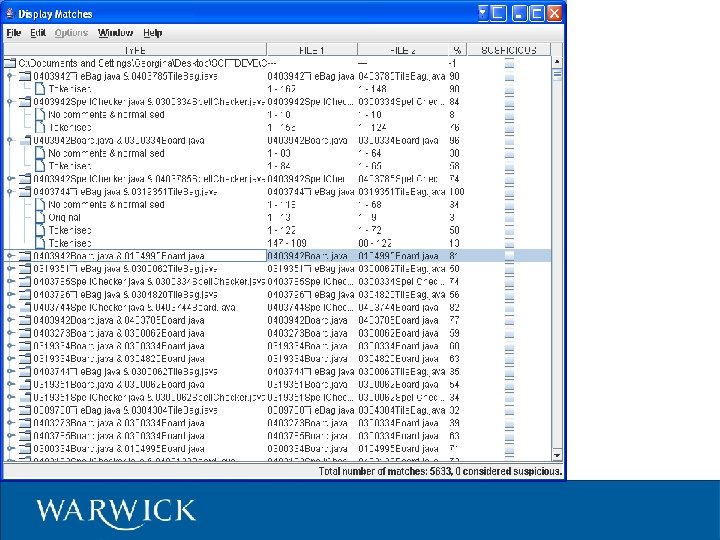Open the Options menu

click(x=71, y=33)
